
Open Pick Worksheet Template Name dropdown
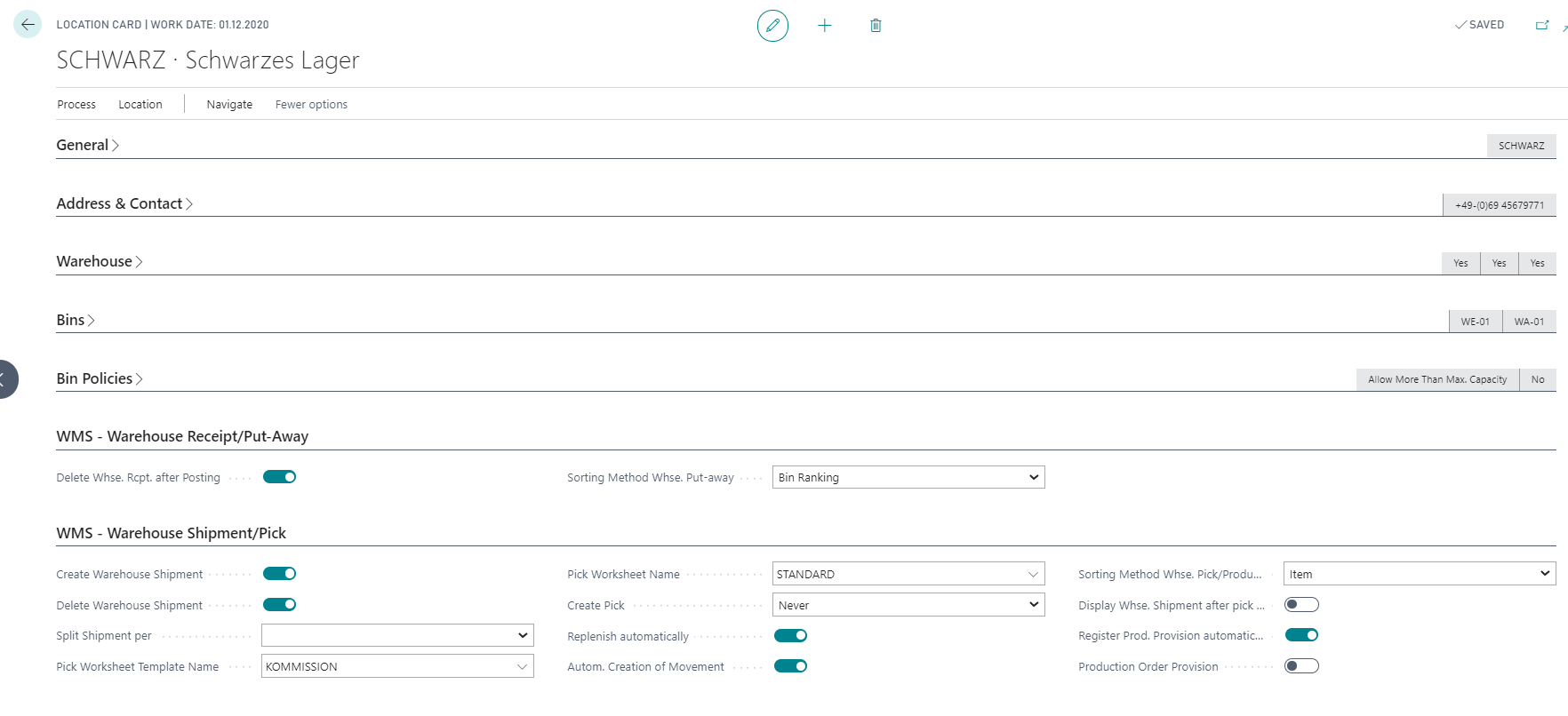(x=397, y=666)
